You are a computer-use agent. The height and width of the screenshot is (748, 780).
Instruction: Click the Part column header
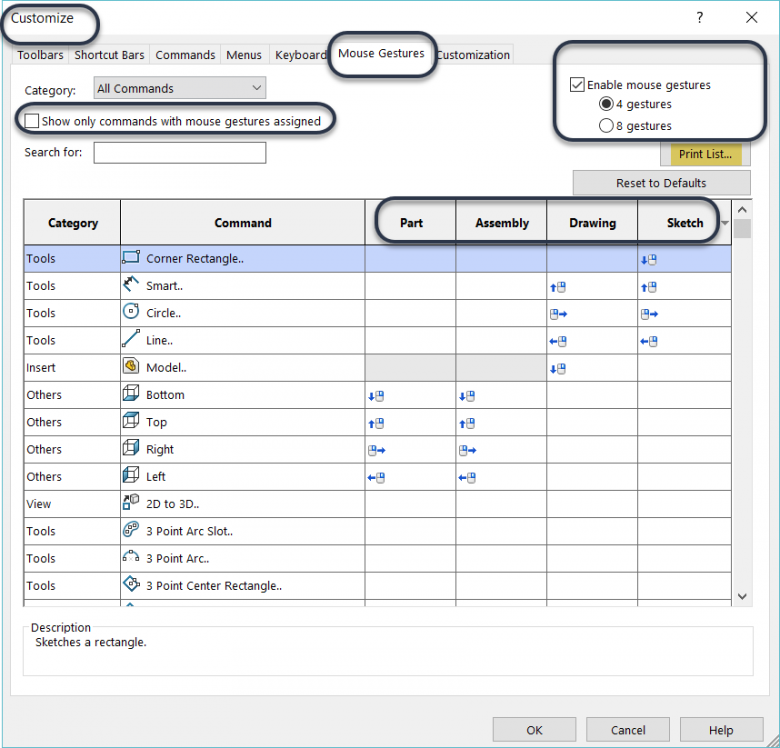411,222
